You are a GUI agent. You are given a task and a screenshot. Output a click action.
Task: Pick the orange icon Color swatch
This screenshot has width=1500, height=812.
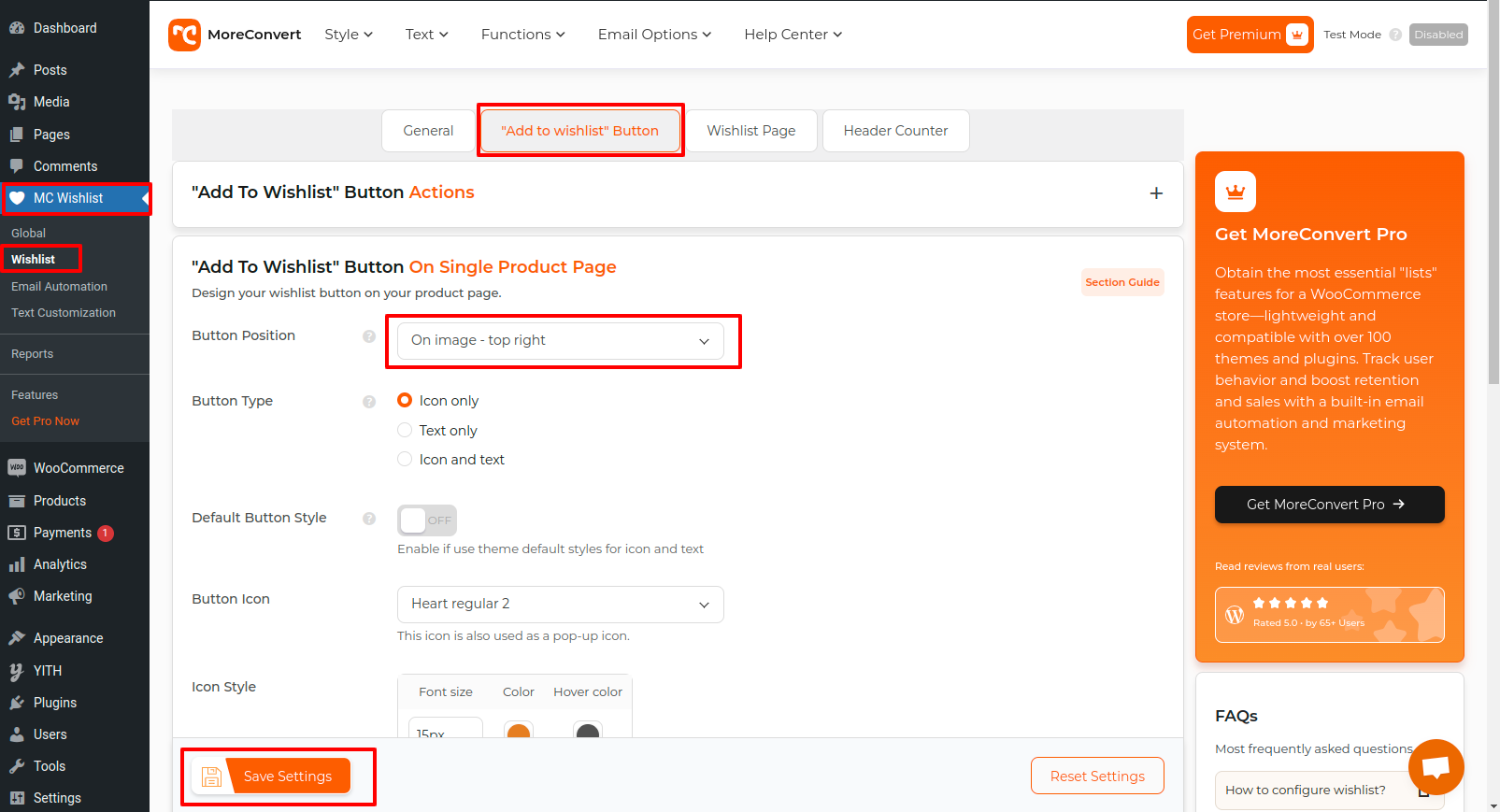pos(519,730)
